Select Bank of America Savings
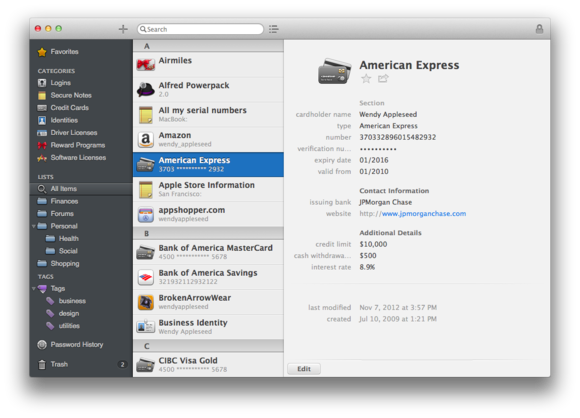580x418 pixels. 208,277
